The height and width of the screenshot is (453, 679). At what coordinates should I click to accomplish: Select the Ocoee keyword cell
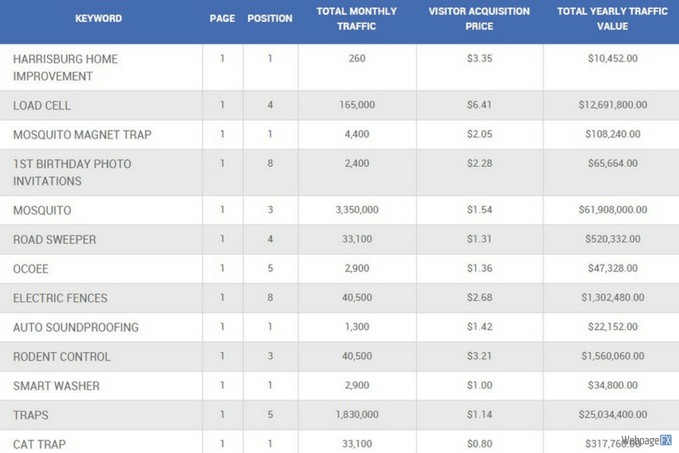point(31,269)
